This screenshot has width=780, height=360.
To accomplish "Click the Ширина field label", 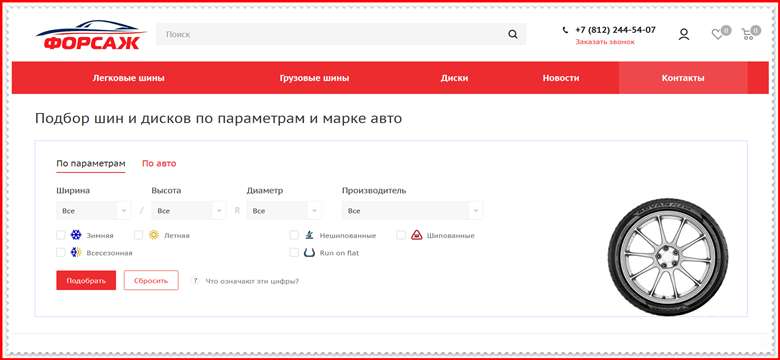I will (73, 190).
